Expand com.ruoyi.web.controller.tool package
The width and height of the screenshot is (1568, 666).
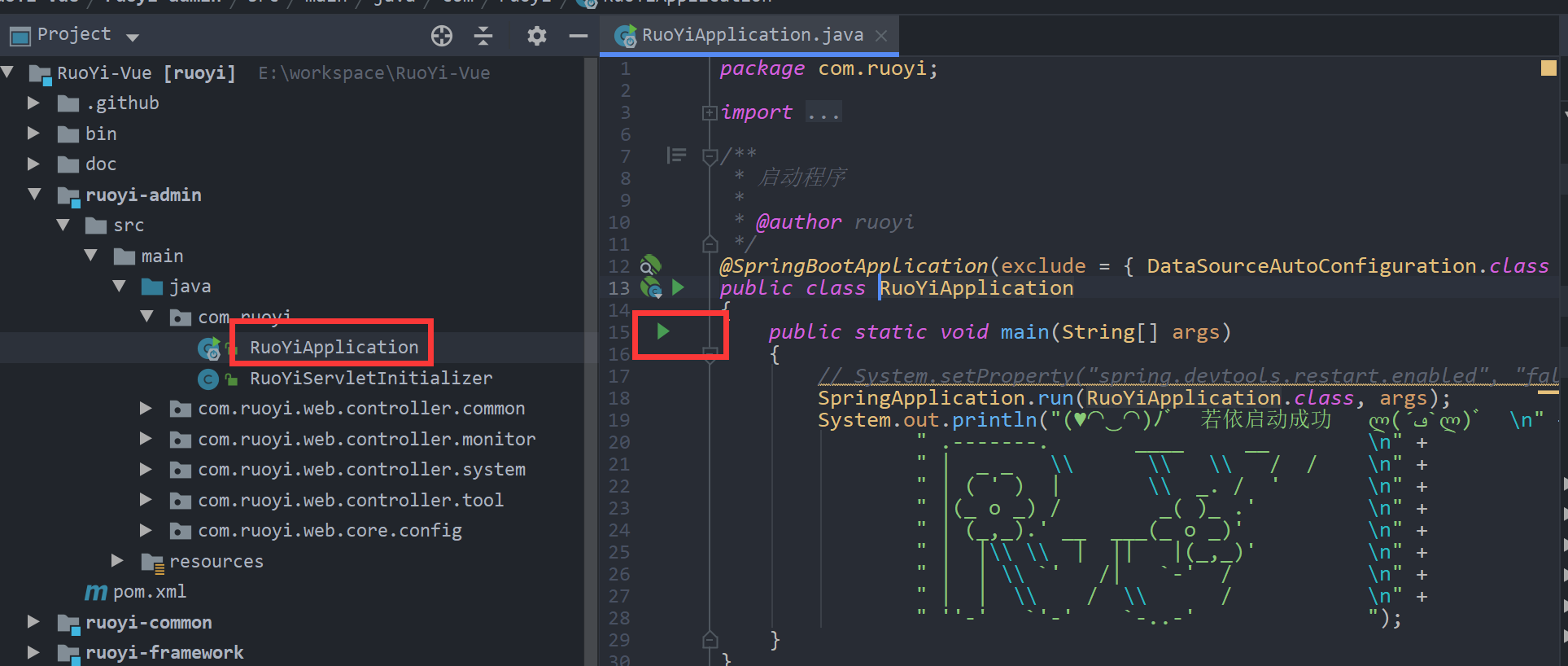(146, 500)
